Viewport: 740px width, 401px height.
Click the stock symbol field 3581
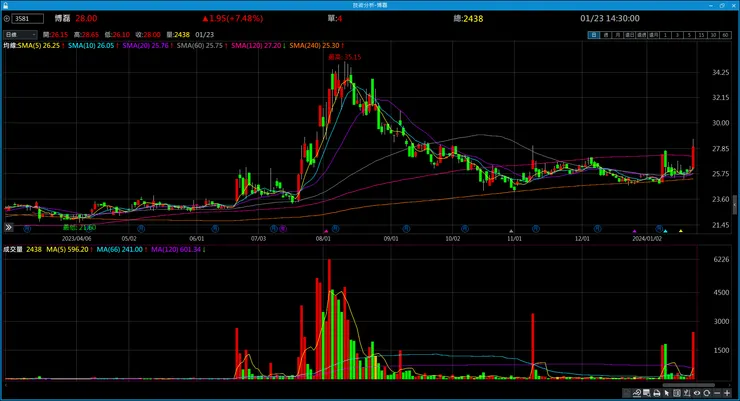[x=28, y=18]
